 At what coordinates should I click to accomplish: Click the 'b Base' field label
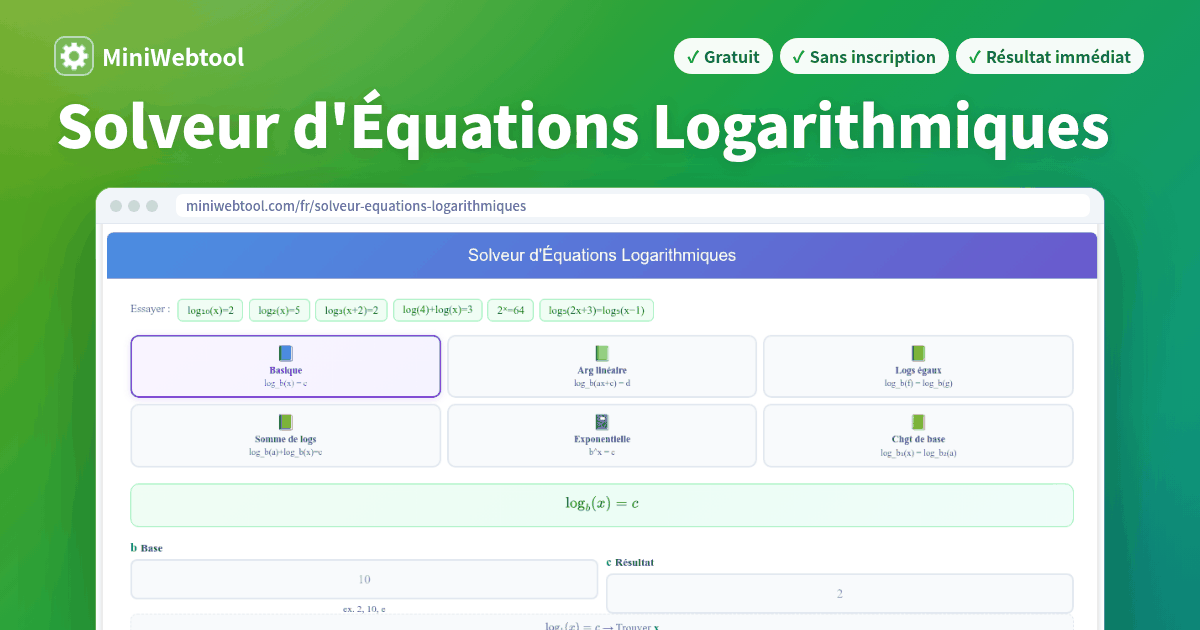147,548
